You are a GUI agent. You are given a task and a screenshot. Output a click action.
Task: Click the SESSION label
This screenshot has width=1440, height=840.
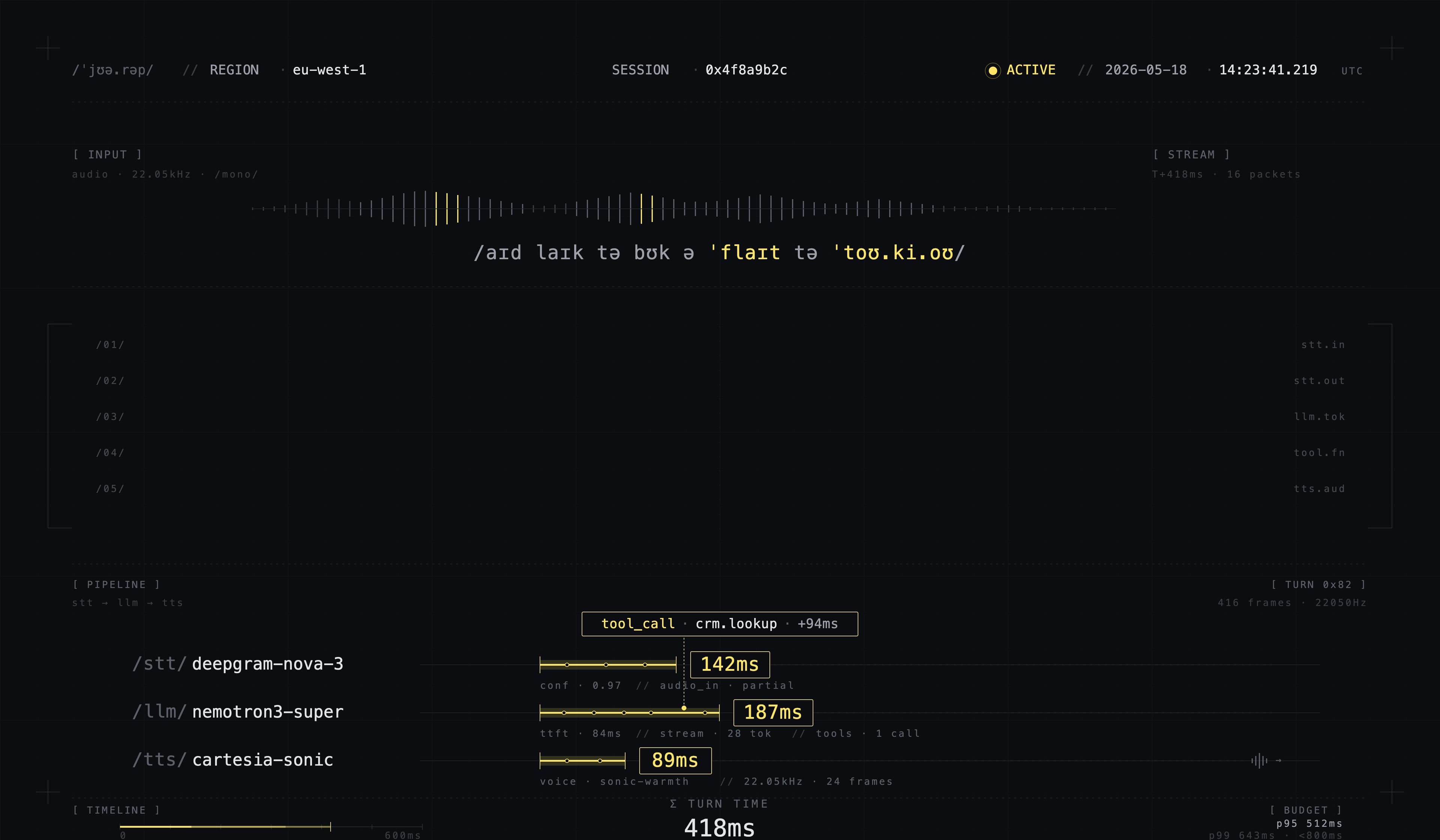pyautogui.click(x=640, y=70)
